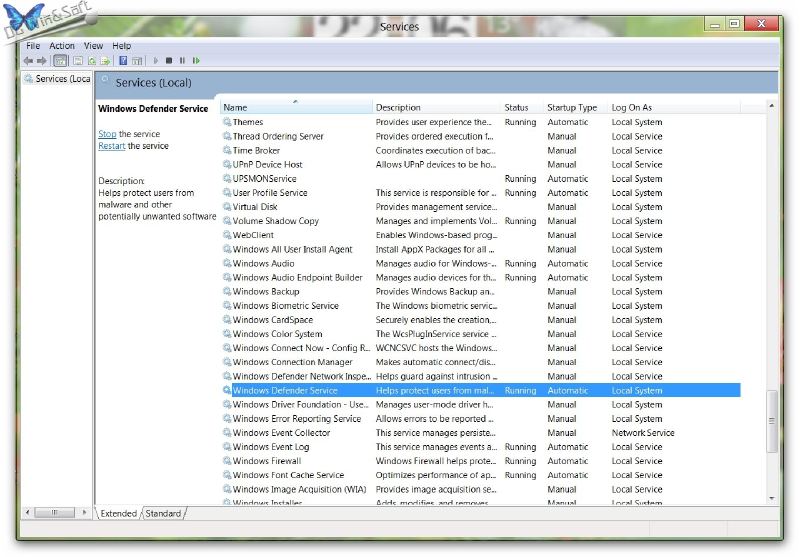Select Windows Event Collector service

pos(481,433)
